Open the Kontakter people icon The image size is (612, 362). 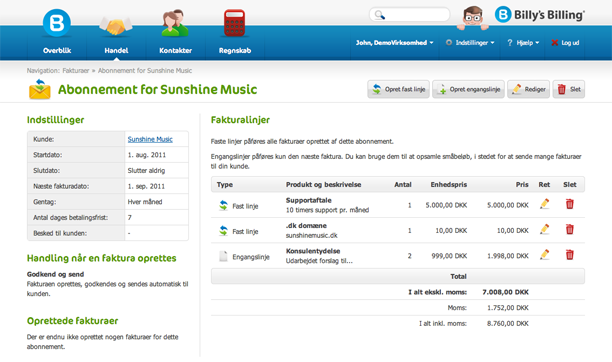175,23
